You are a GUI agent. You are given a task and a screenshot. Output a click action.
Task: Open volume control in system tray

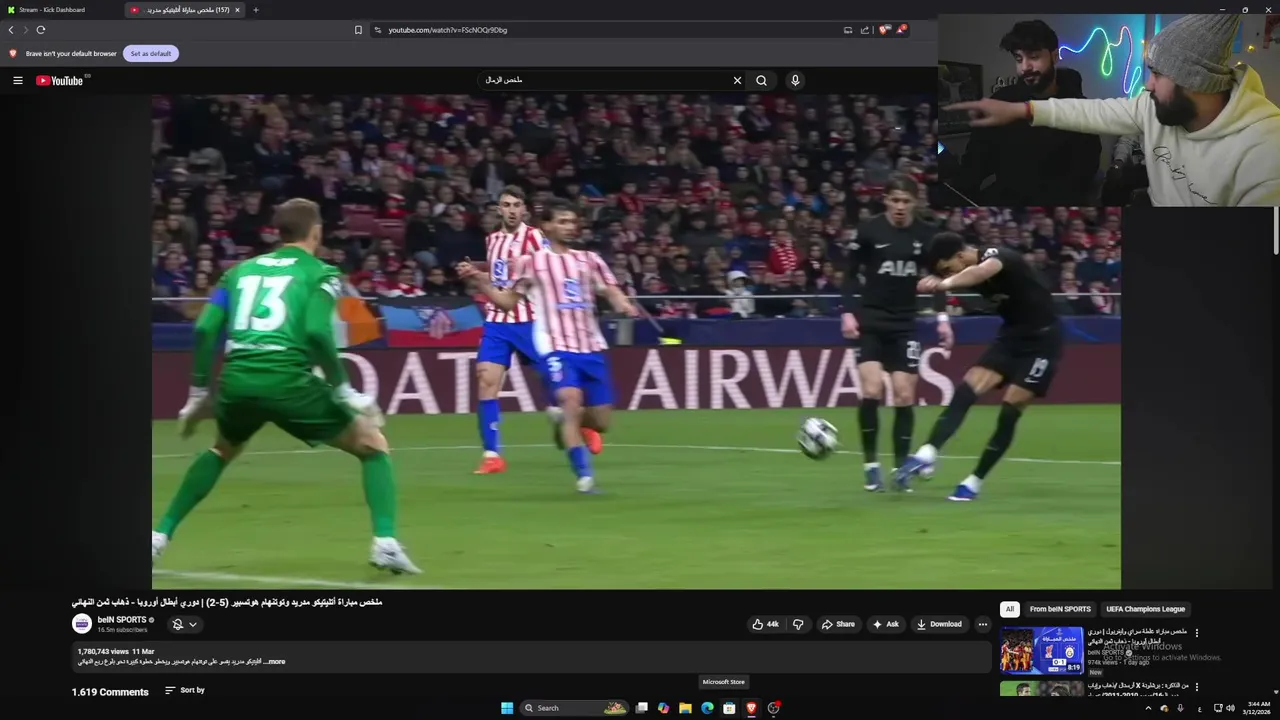coord(1230,708)
